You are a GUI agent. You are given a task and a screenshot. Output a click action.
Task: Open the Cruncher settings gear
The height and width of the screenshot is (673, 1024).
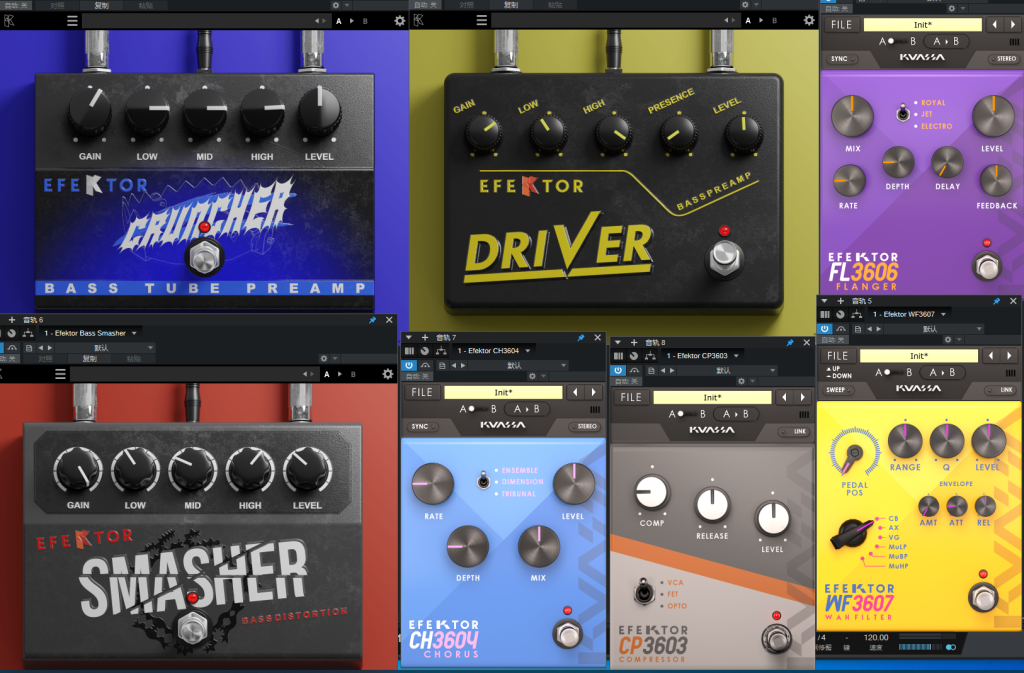pyautogui.click(x=400, y=21)
